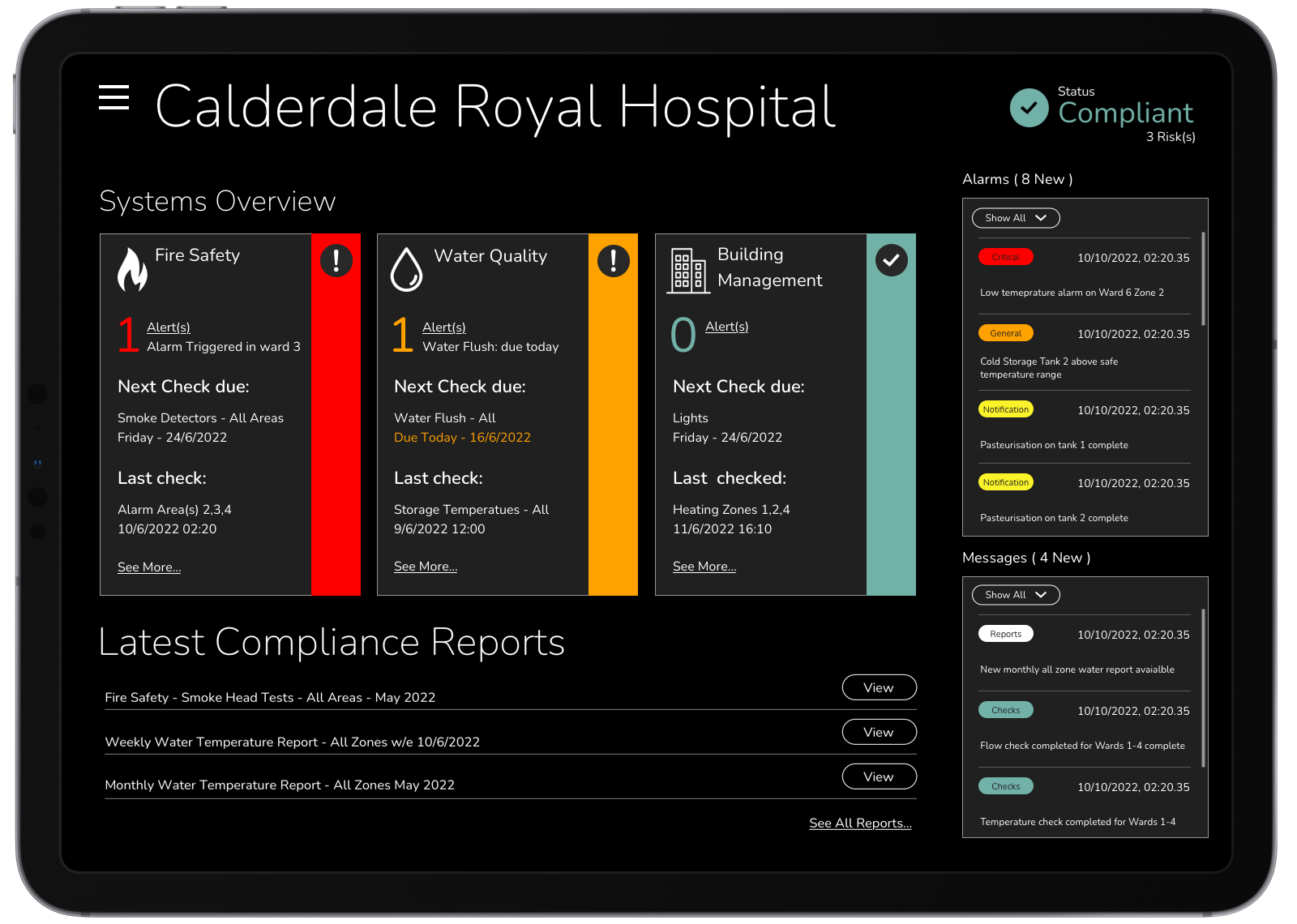Screen dimensions: 1297x924
Task: Click 'Storage Temperatues - All' text
Action: (x=471, y=510)
